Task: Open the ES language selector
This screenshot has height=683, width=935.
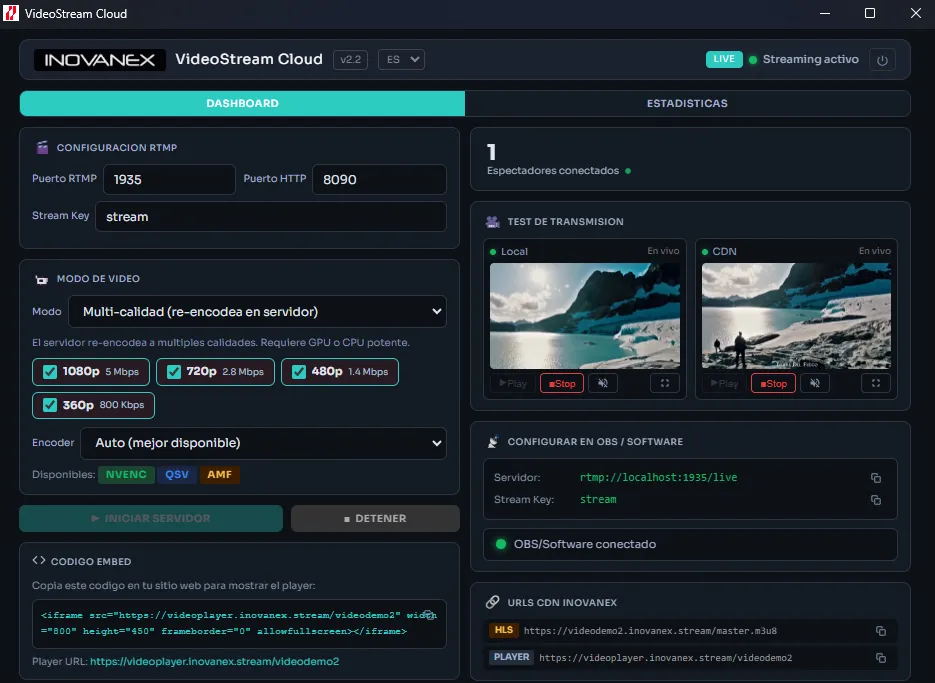Action: (400, 59)
